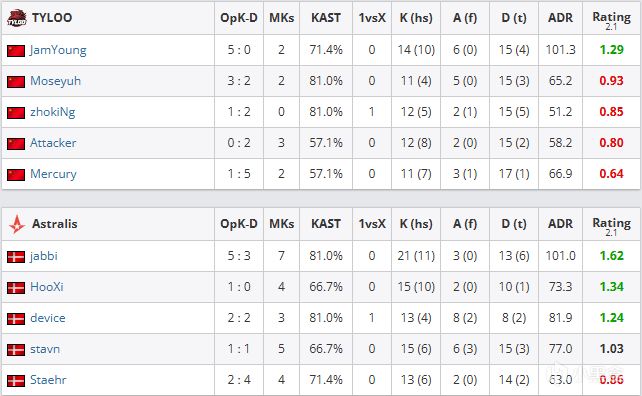This screenshot has height=396, width=642.
Task: Open JamYoung's player profile link
Action: [x=58, y=50]
